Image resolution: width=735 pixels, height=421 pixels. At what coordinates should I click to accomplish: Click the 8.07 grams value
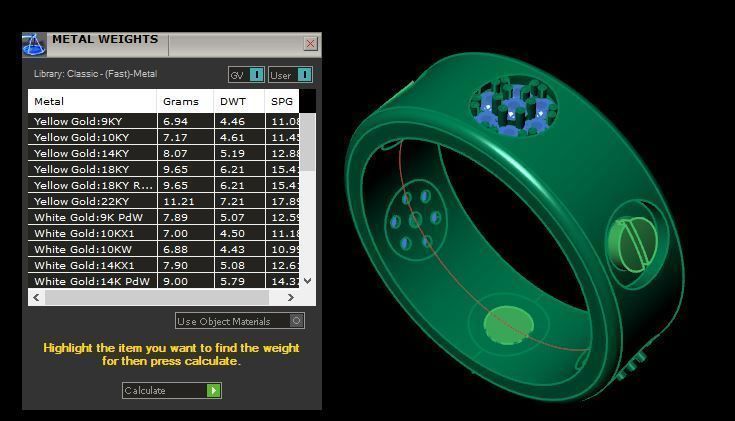click(175, 153)
